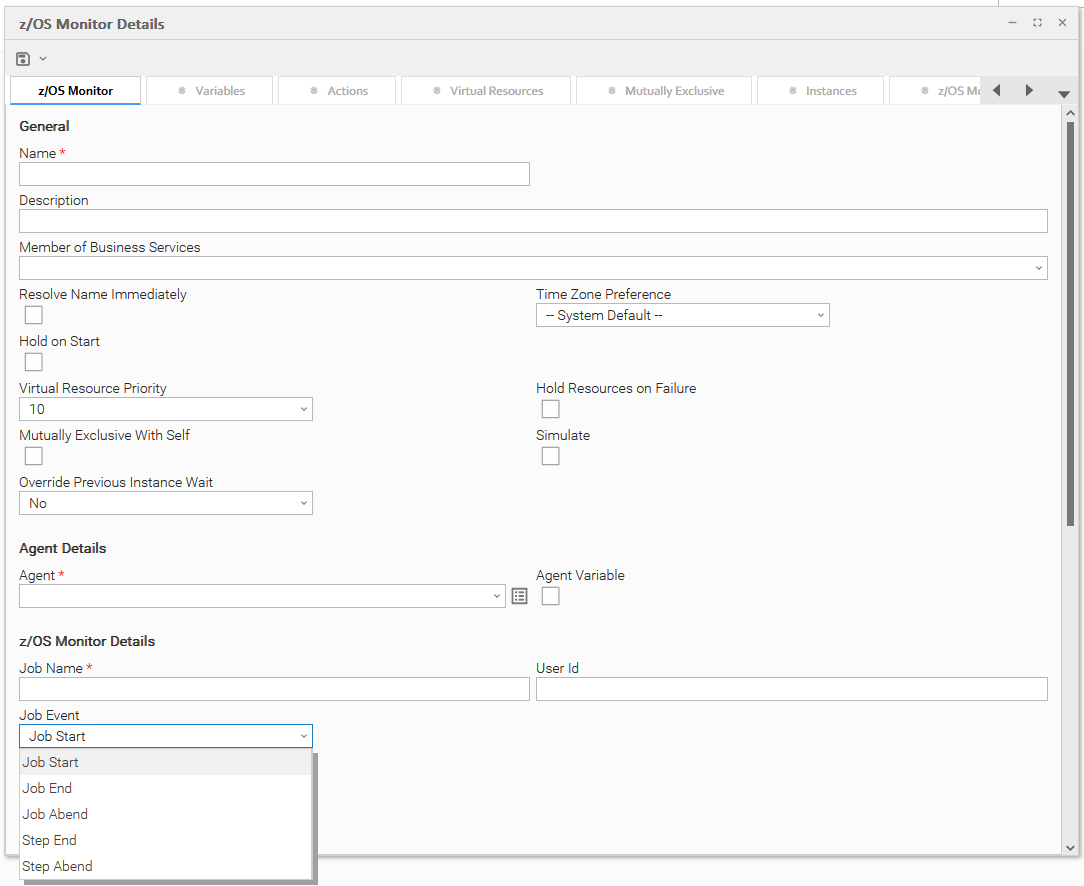Maximize the z/OS Monitor Details window
1084x886 pixels.
pyautogui.click(x=1037, y=23)
